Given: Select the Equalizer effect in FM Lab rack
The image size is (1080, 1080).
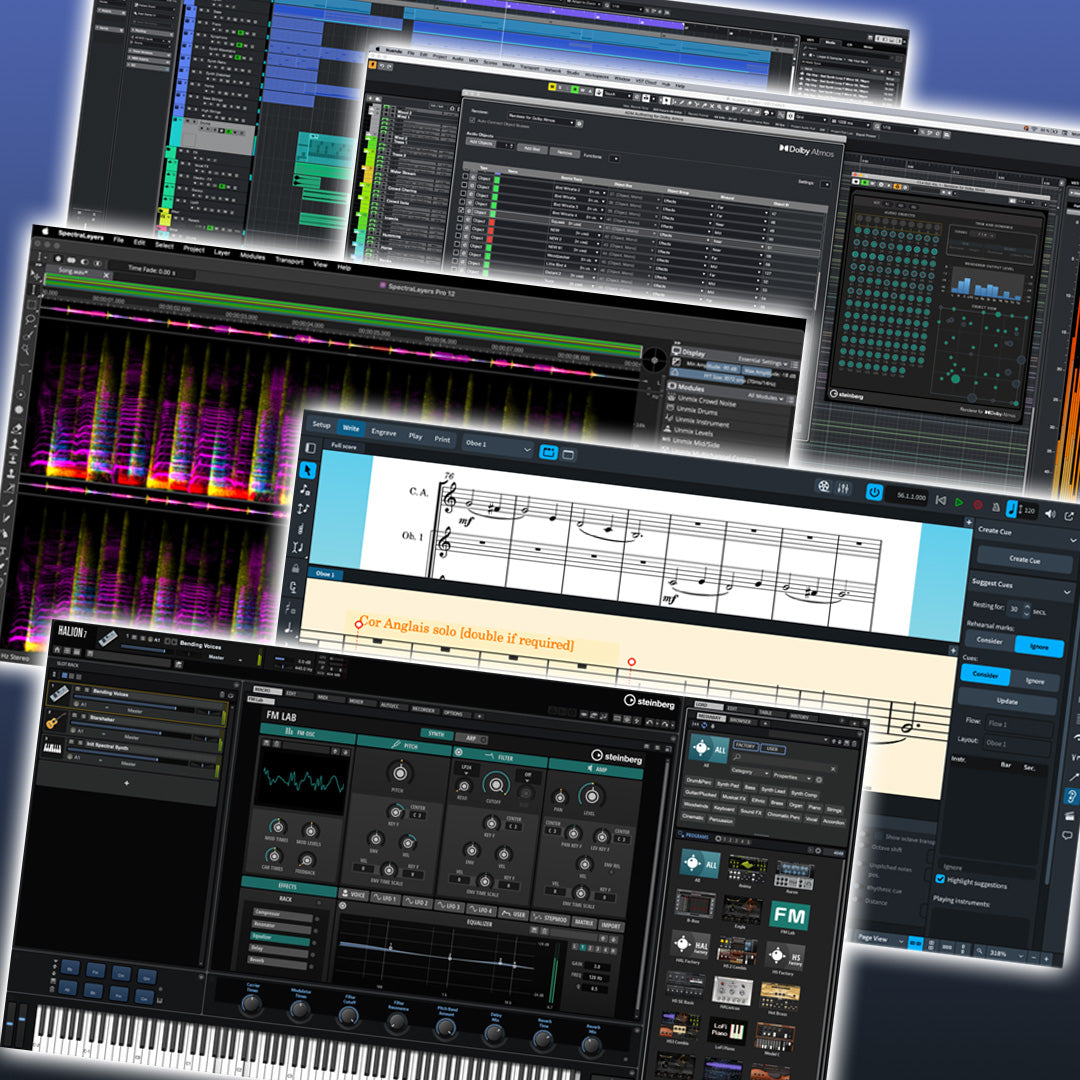Looking at the screenshot, I should [280, 937].
